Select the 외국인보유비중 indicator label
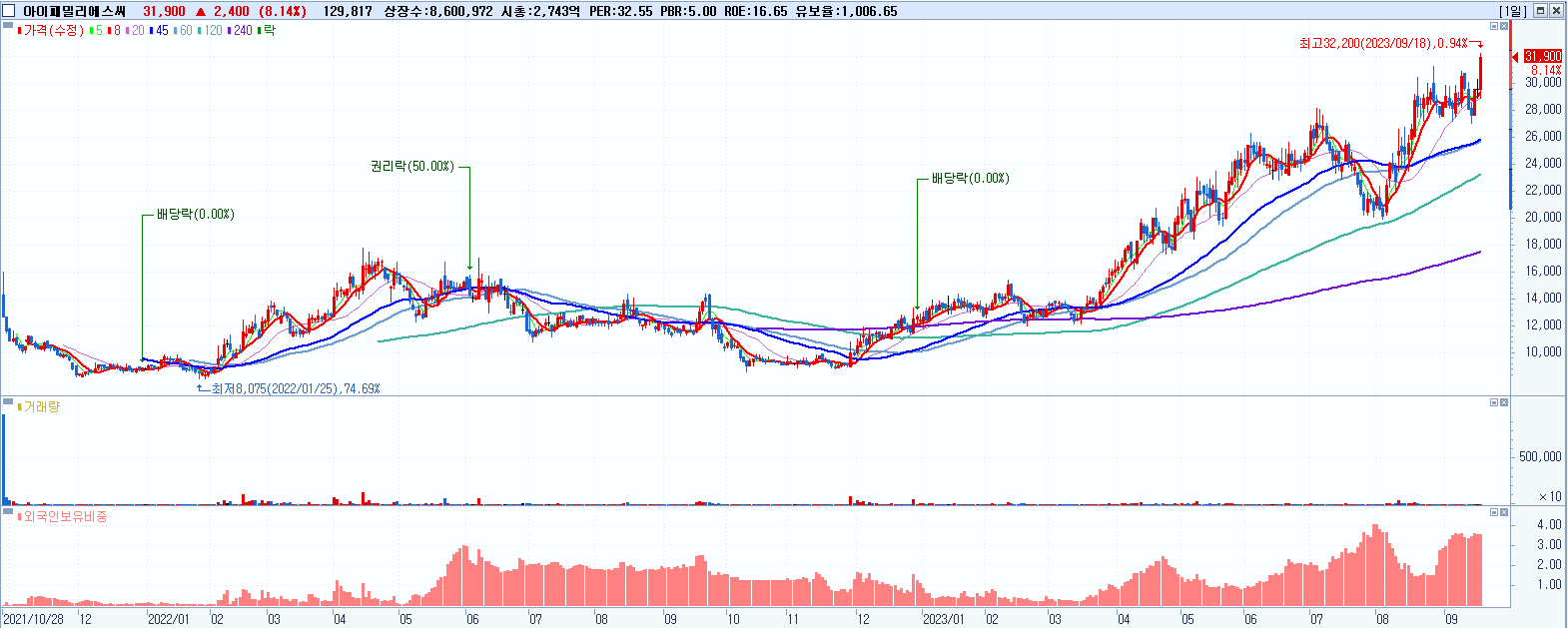The width and height of the screenshot is (1568, 628). pos(62,517)
